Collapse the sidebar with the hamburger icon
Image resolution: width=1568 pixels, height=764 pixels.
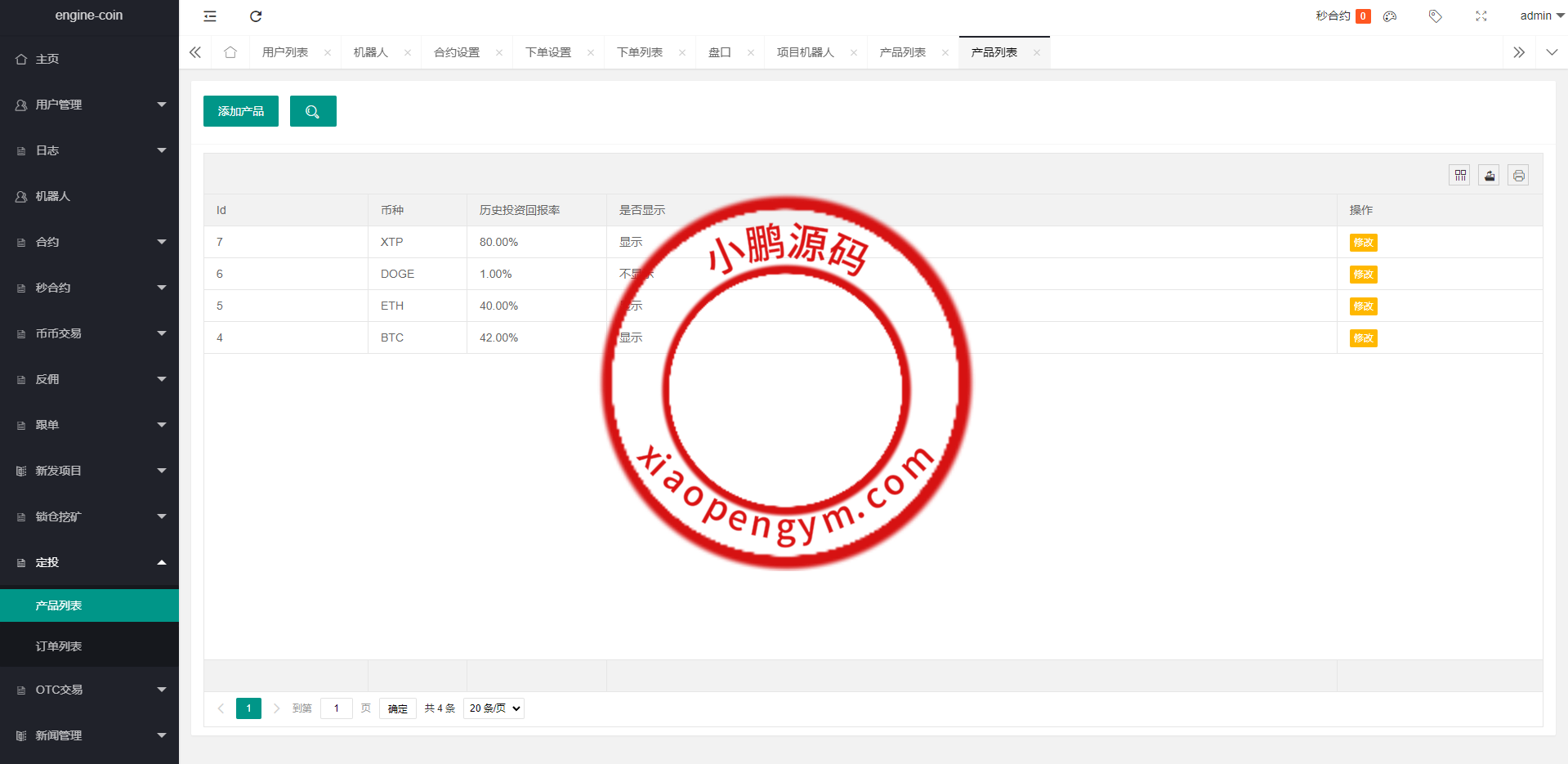pyautogui.click(x=209, y=16)
